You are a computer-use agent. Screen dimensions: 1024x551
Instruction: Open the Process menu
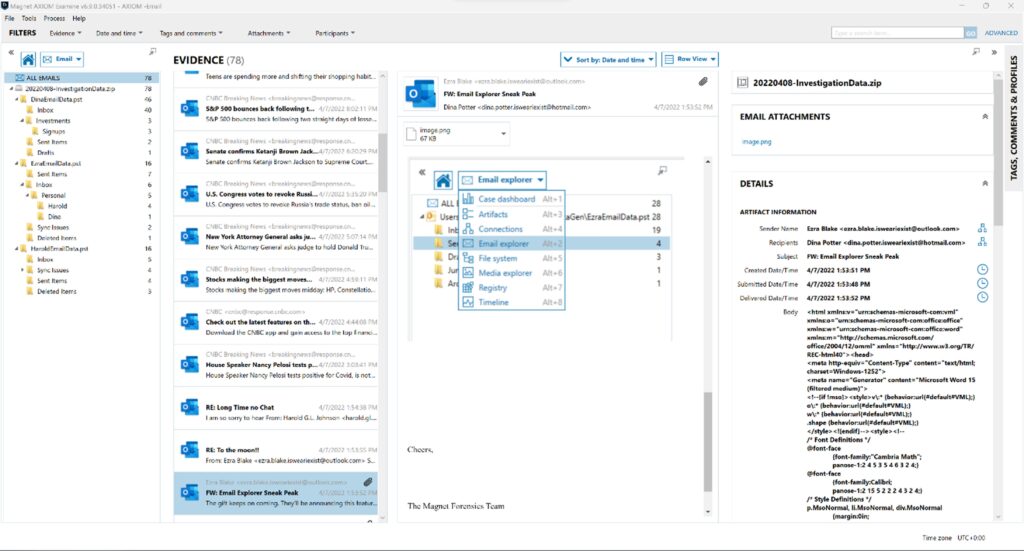pyautogui.click(x=54, y=18)
